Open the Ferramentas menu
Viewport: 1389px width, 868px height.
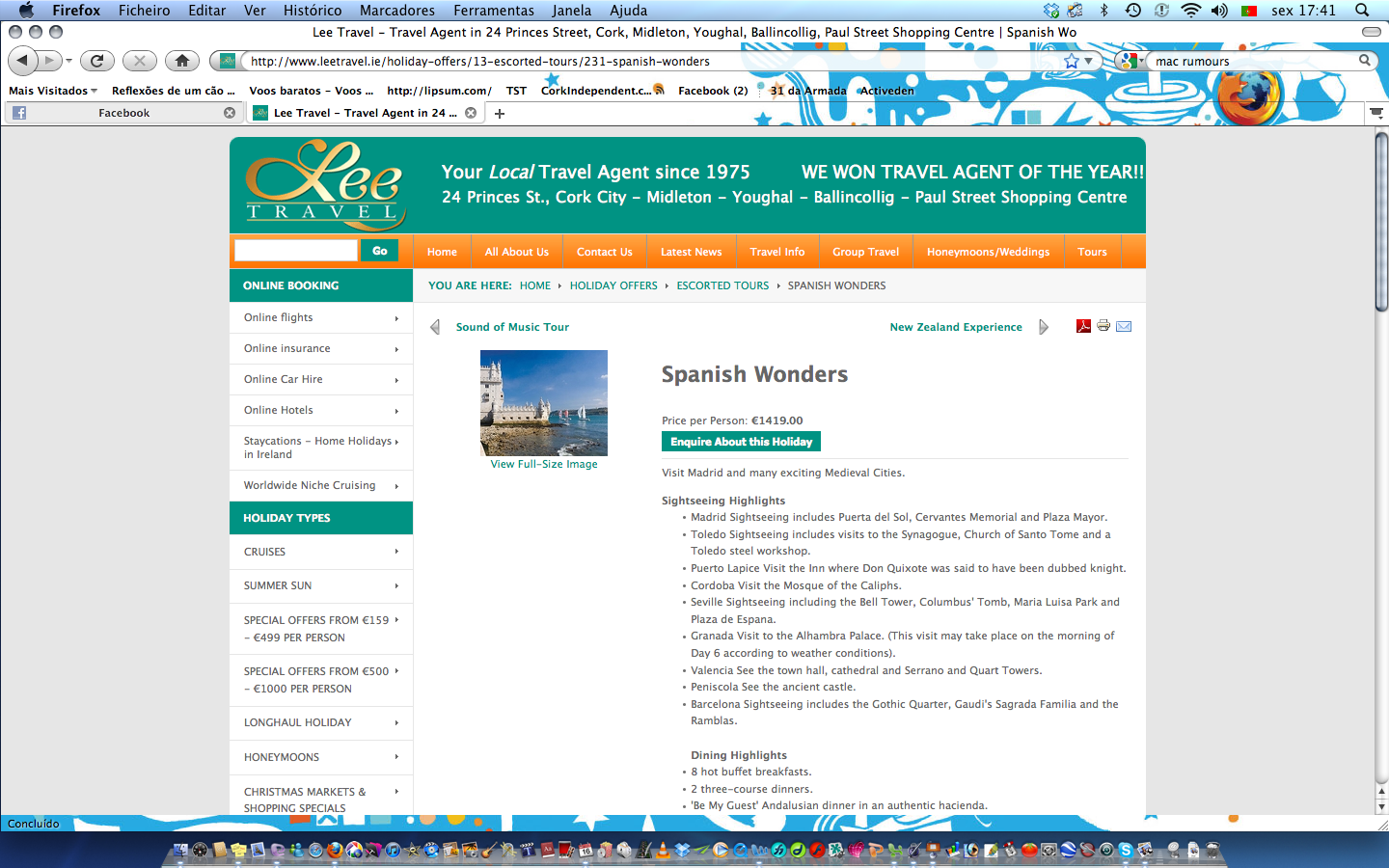(x=494, y=10)
